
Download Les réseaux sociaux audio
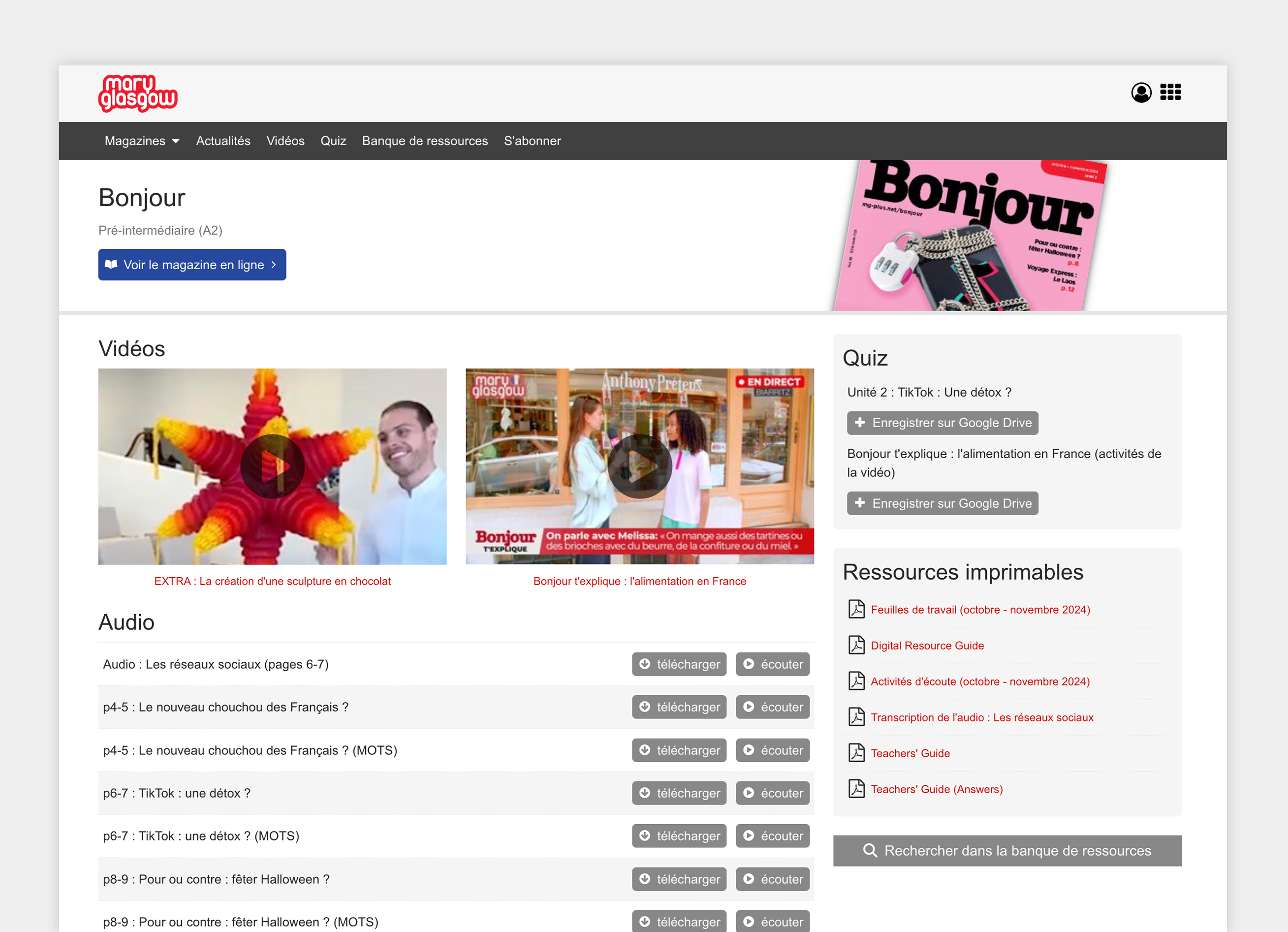coord(679,664)
